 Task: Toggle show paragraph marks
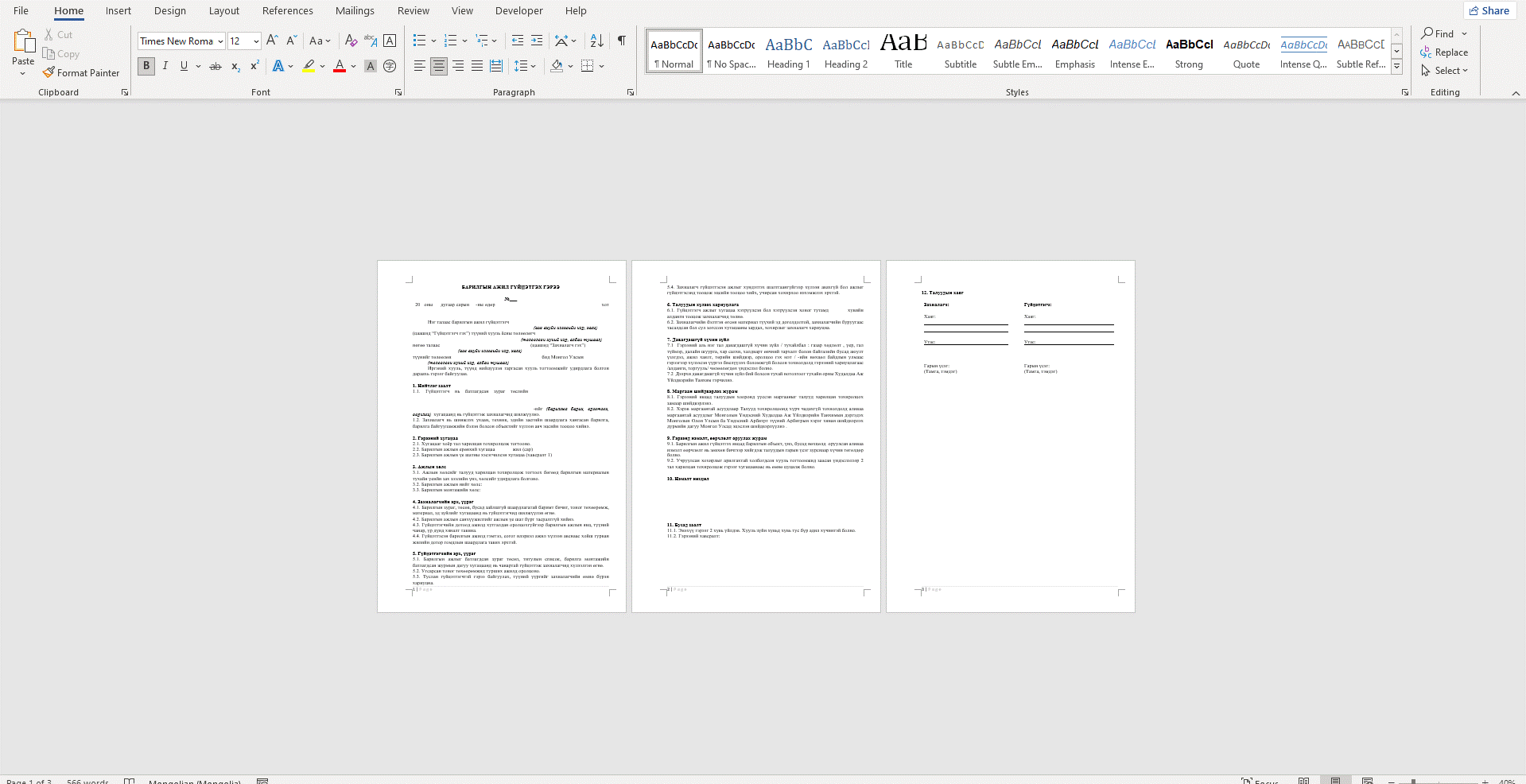point(622,41)
